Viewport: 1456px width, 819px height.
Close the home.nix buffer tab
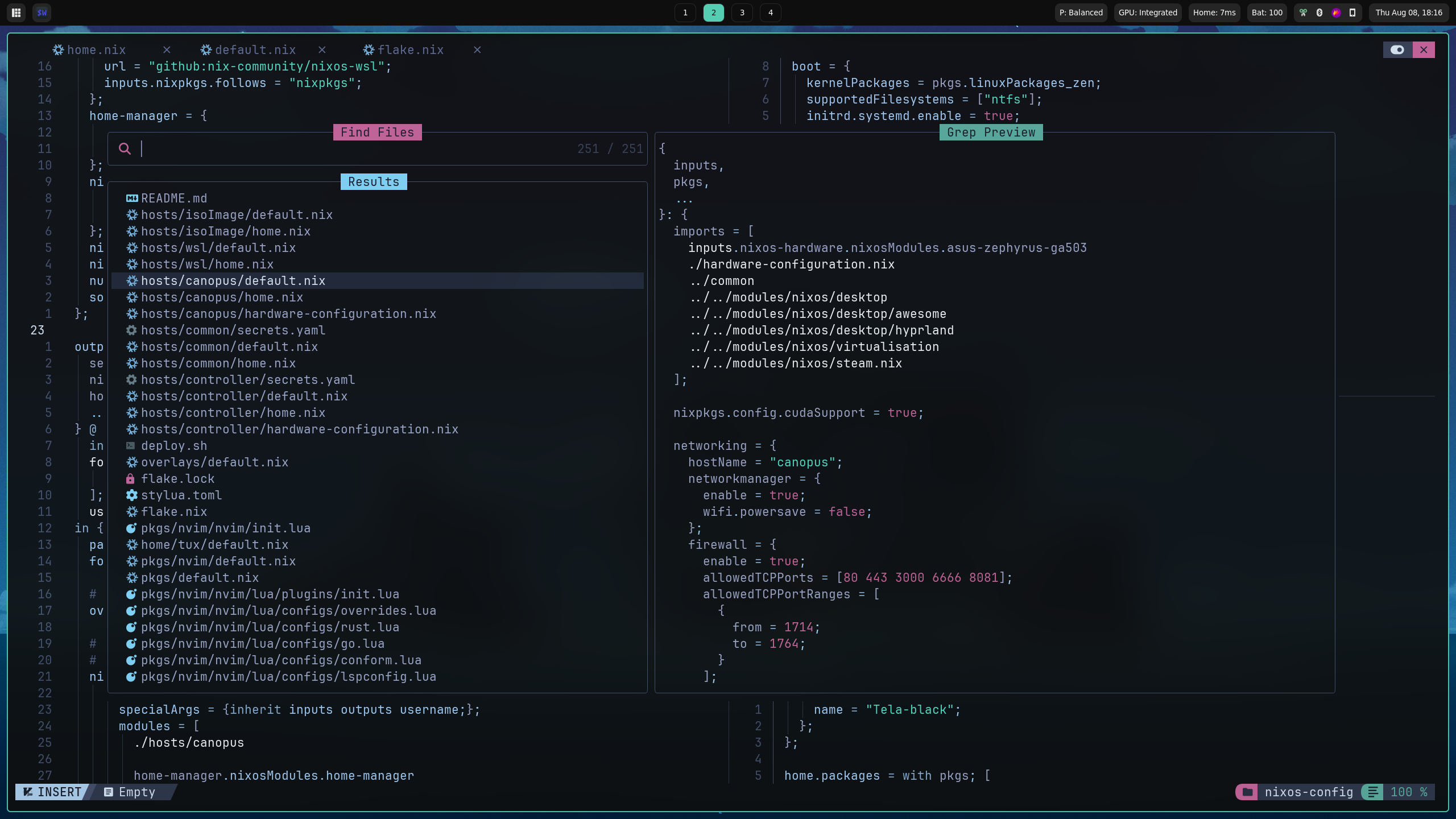pyautogui.click(x=167, y=50)
